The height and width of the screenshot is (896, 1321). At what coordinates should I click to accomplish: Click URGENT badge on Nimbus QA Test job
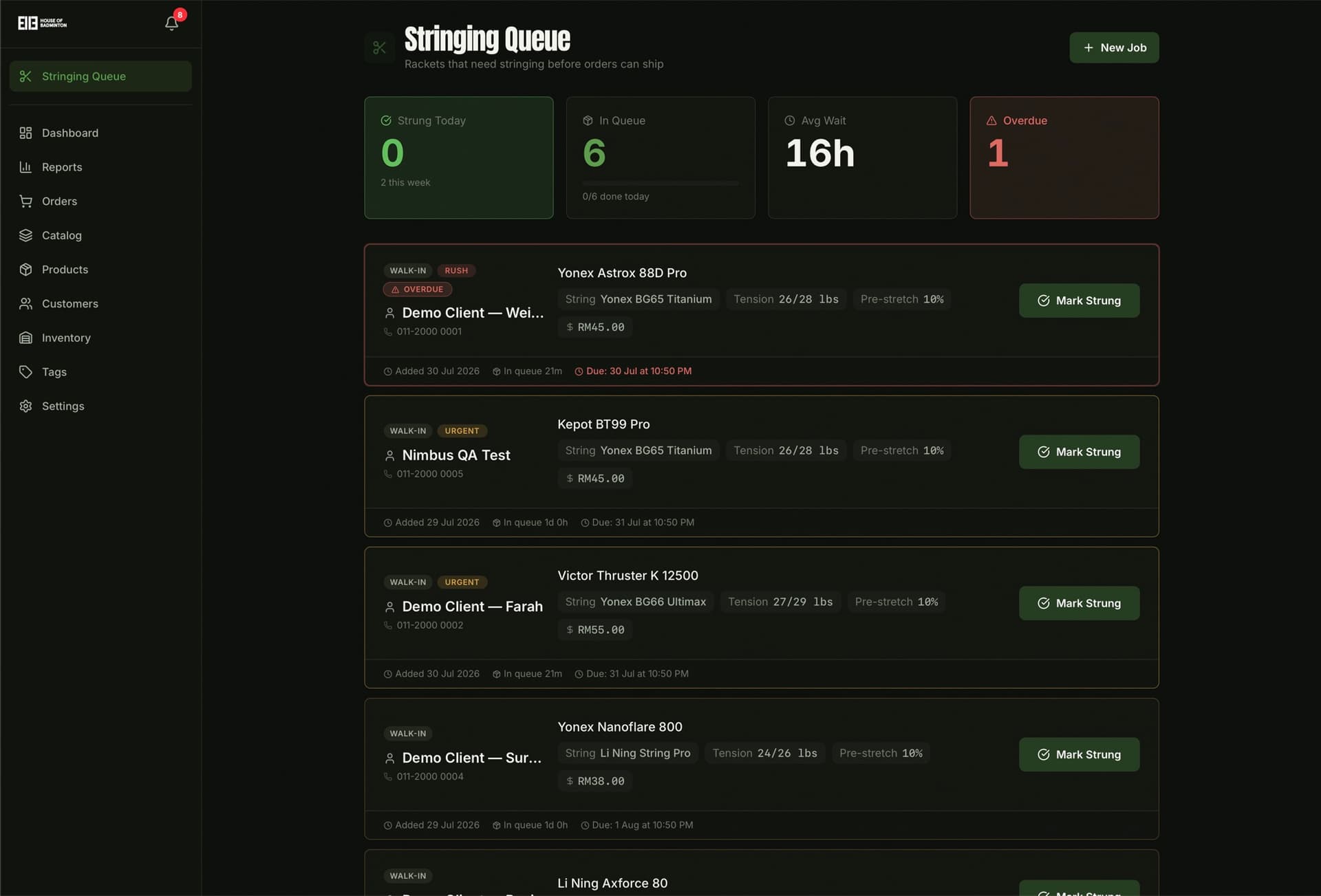pyautogui.click(x=462, y=431)
